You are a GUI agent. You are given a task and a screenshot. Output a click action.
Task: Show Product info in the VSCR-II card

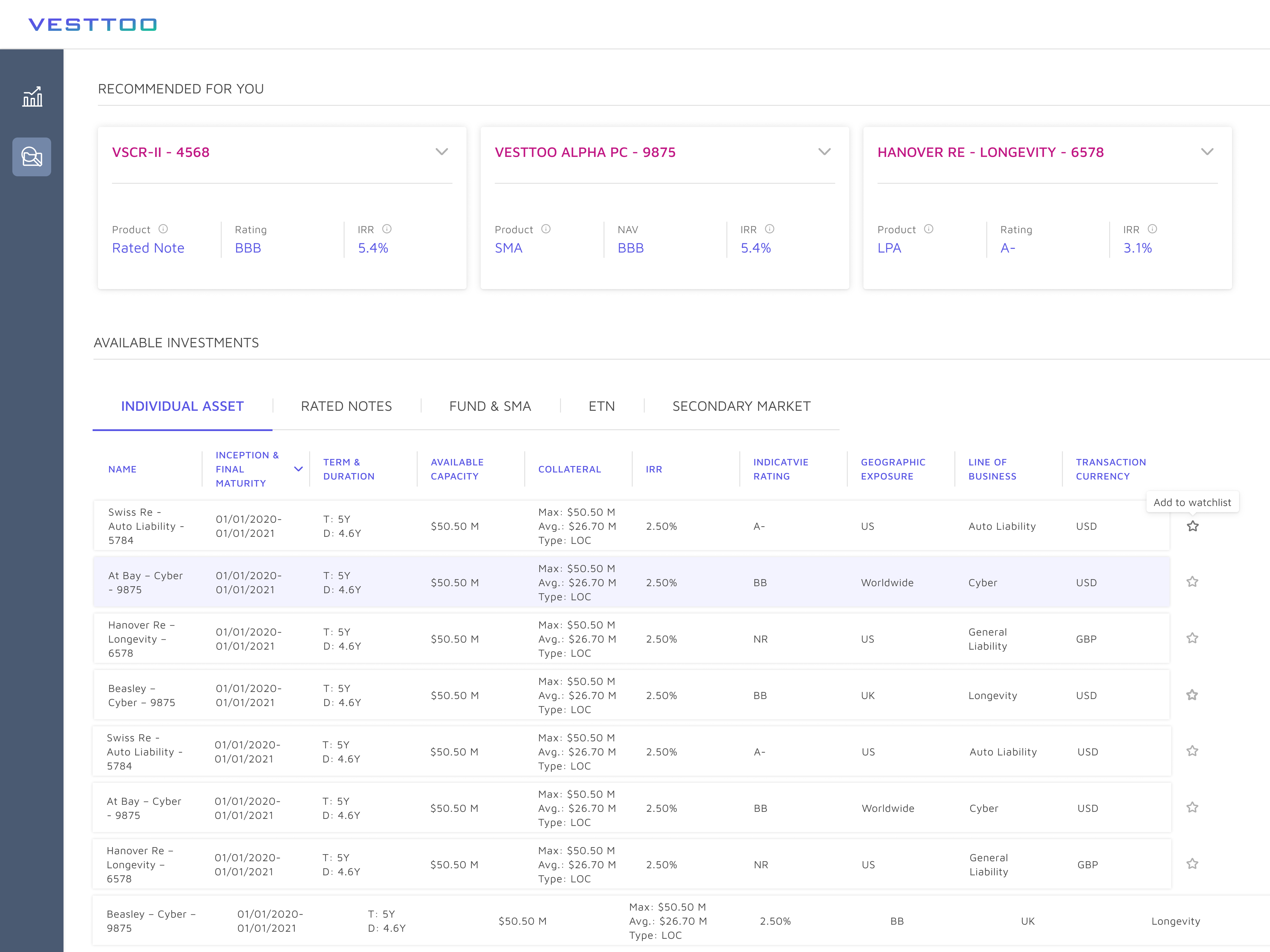click(163, 229)
